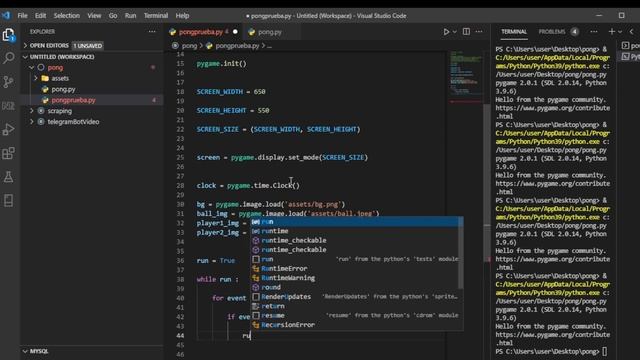
Task: Click the pongprueba.py breadcrumb segment
Action: tap(237, 46)
